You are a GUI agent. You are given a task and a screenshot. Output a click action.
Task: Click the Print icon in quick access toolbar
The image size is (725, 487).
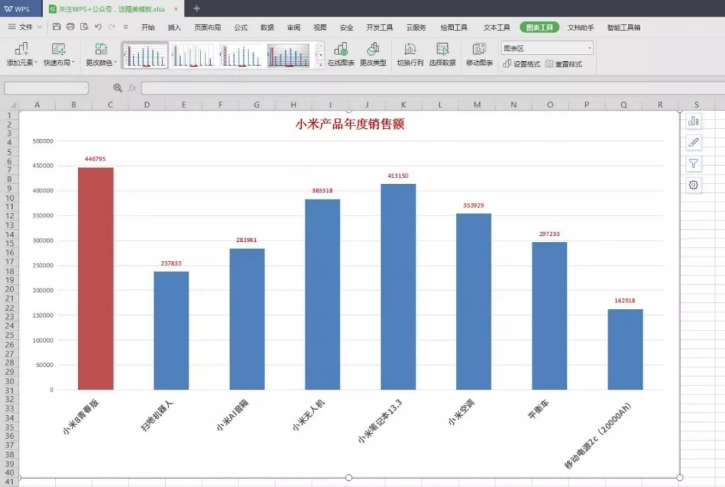click(70, 27)
